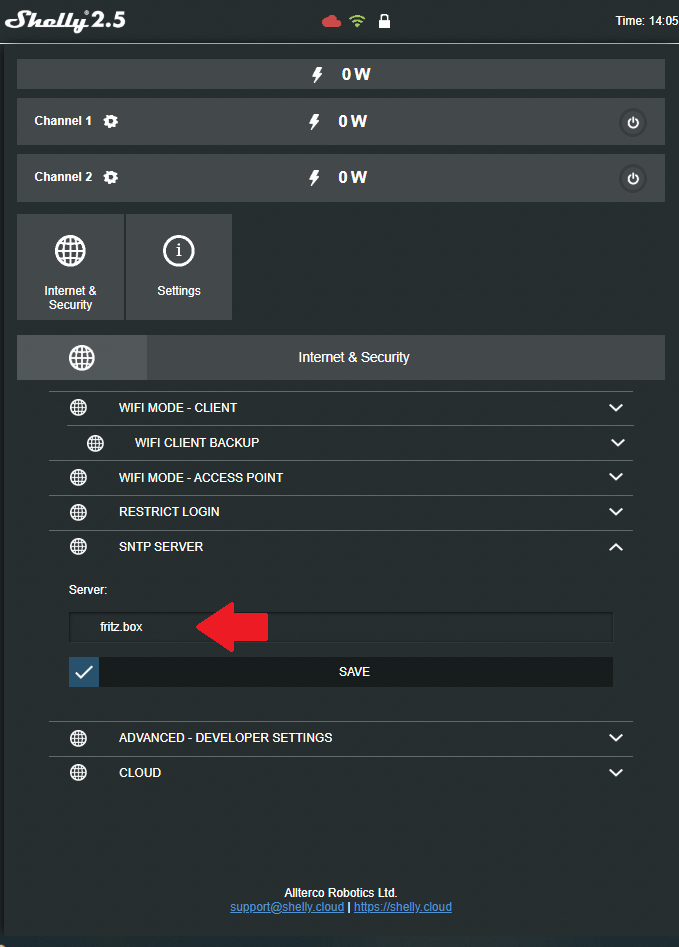The height and width of the screenshot is (947, 679).
Task: Expand RESTRICT LOGIN chevron
Action: 616,512
